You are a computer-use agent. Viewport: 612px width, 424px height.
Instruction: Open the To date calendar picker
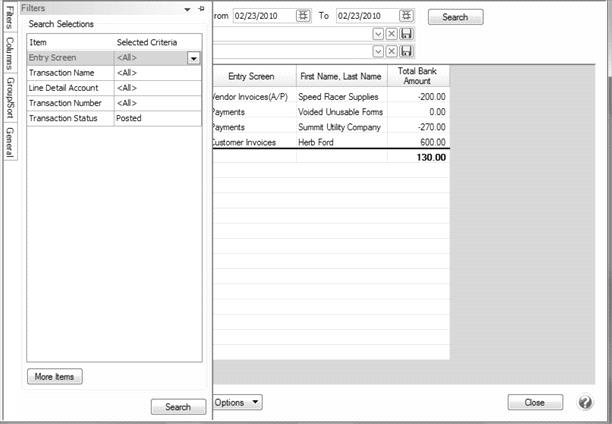pos(405,17)
